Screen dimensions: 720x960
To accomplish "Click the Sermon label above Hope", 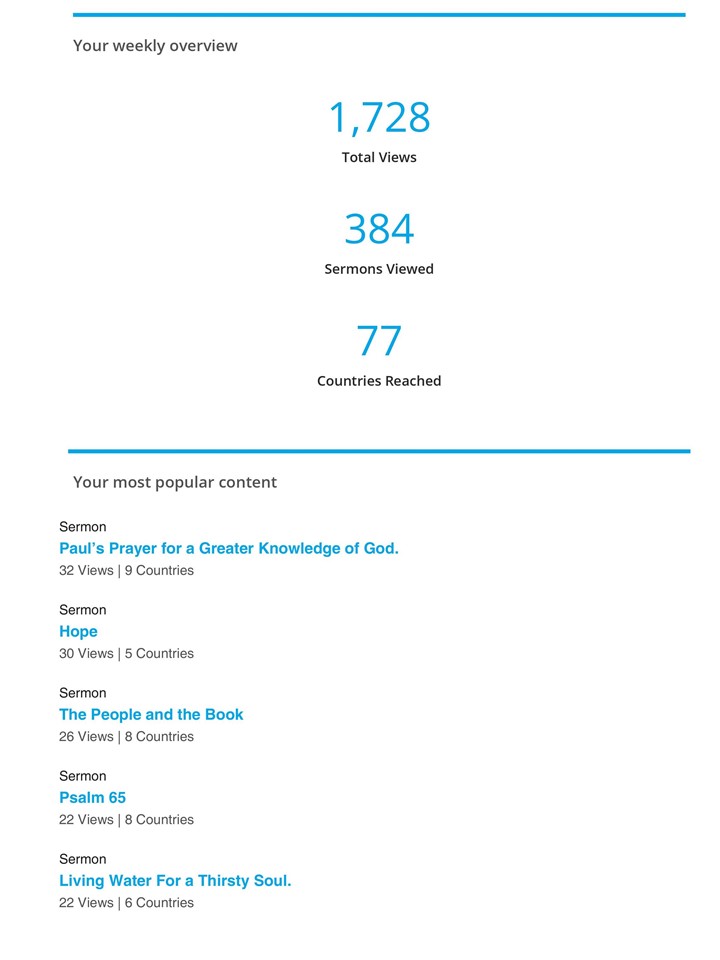I will [83, 610].
